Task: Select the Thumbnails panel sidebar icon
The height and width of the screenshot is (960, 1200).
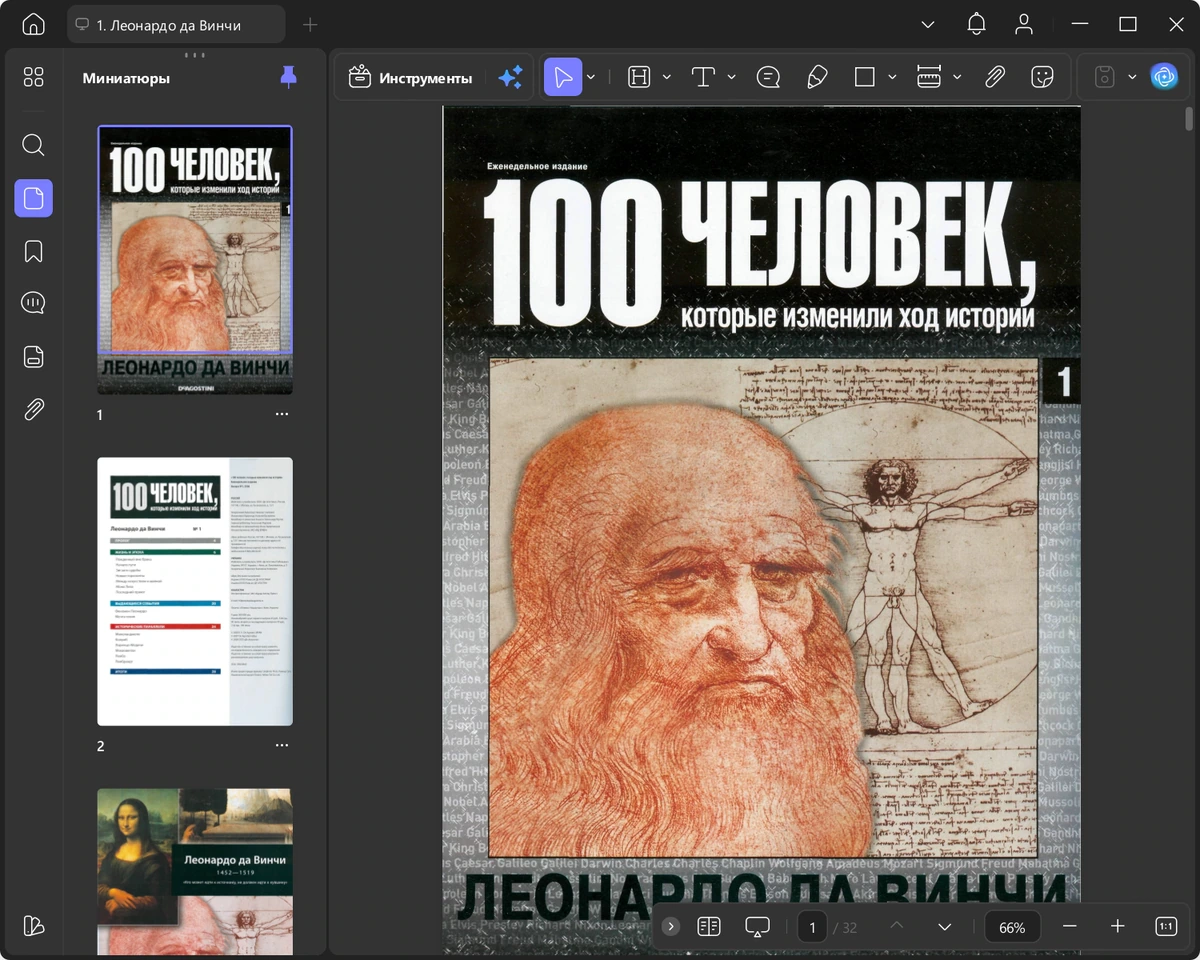Action: click(33, 198)
